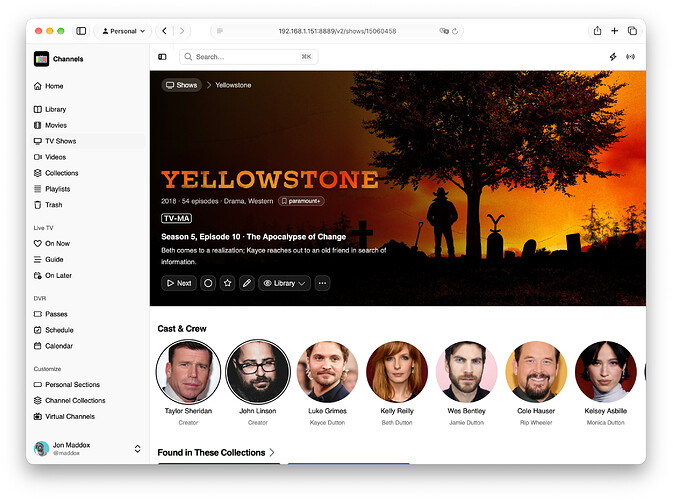Open Luke Grimes' profile photo
The width and height of the screenshot is (673, 500).
click(x=327, y=372)
